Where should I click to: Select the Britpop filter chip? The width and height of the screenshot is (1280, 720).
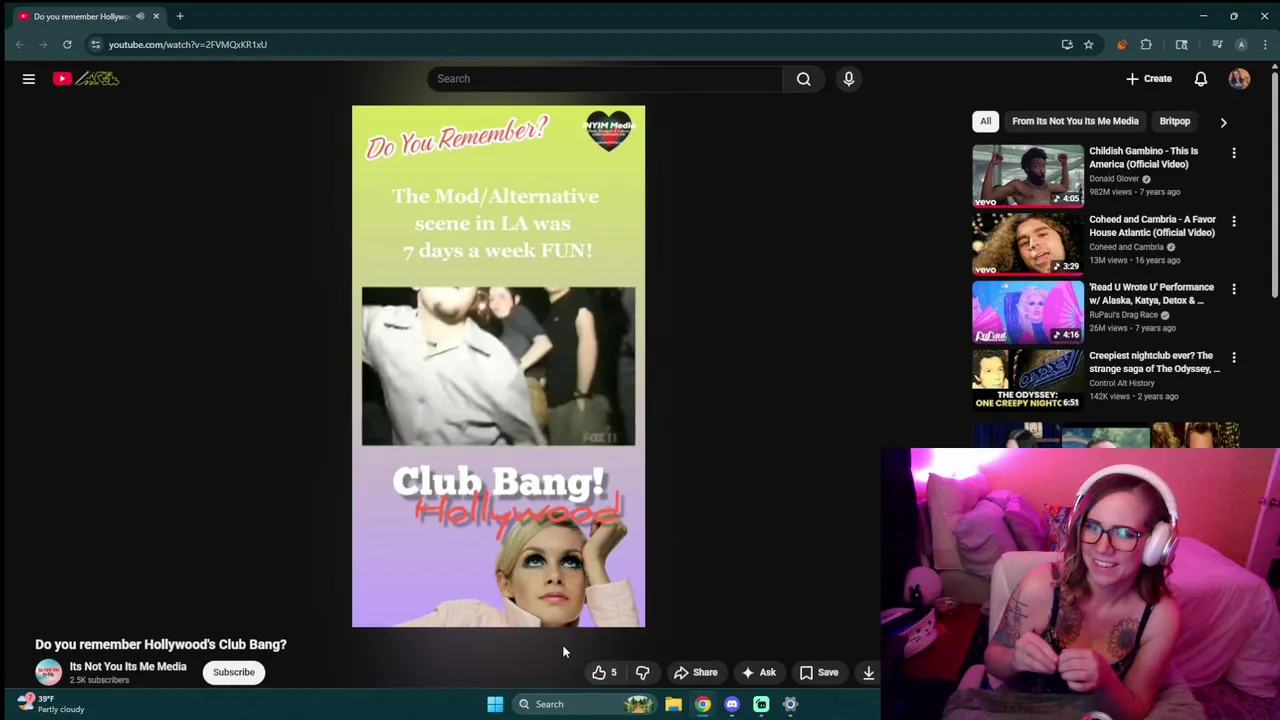pyautogui.click(x=1175, y=121)
